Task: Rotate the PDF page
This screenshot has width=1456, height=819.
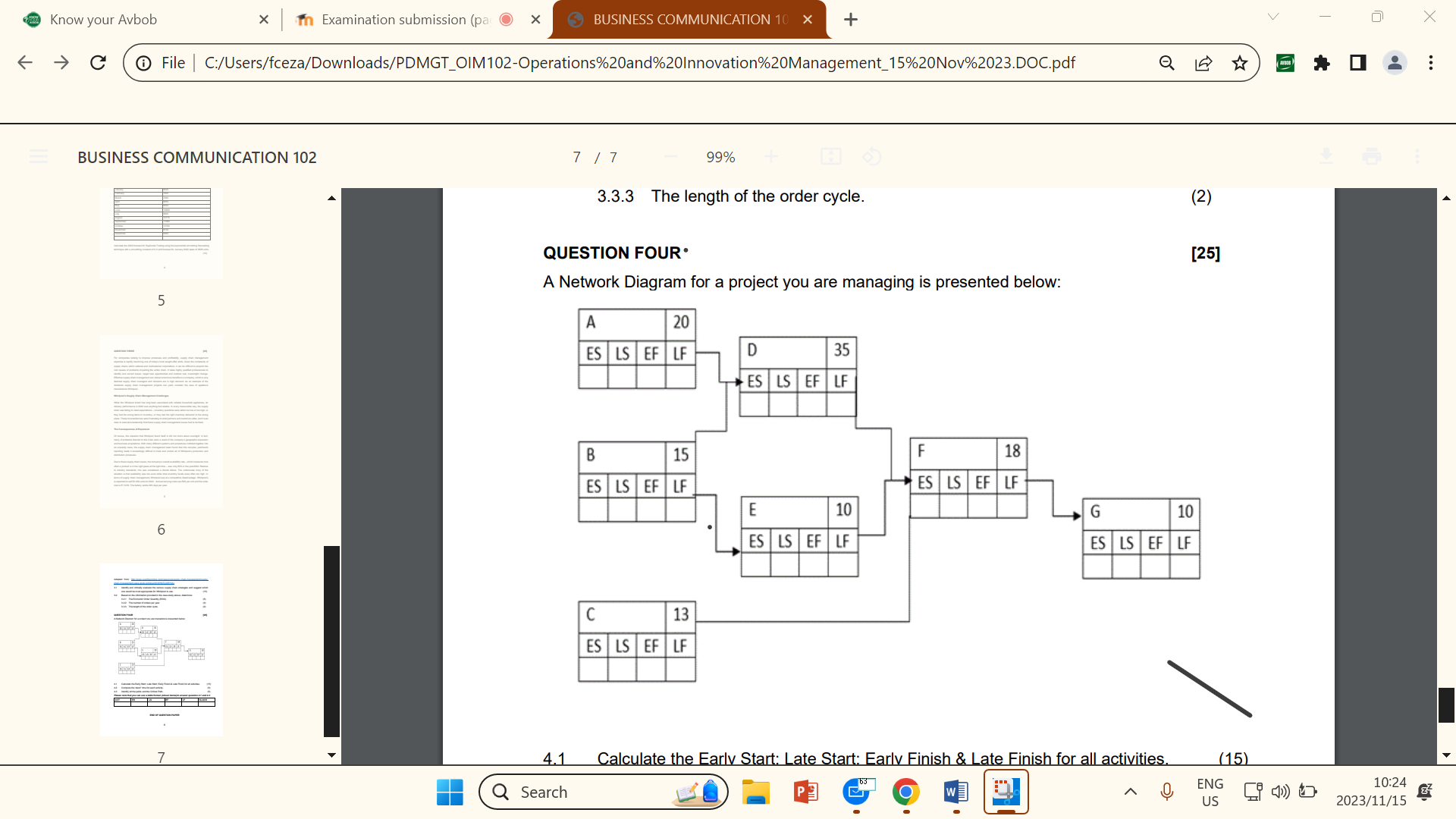Action: pos(871,157)
